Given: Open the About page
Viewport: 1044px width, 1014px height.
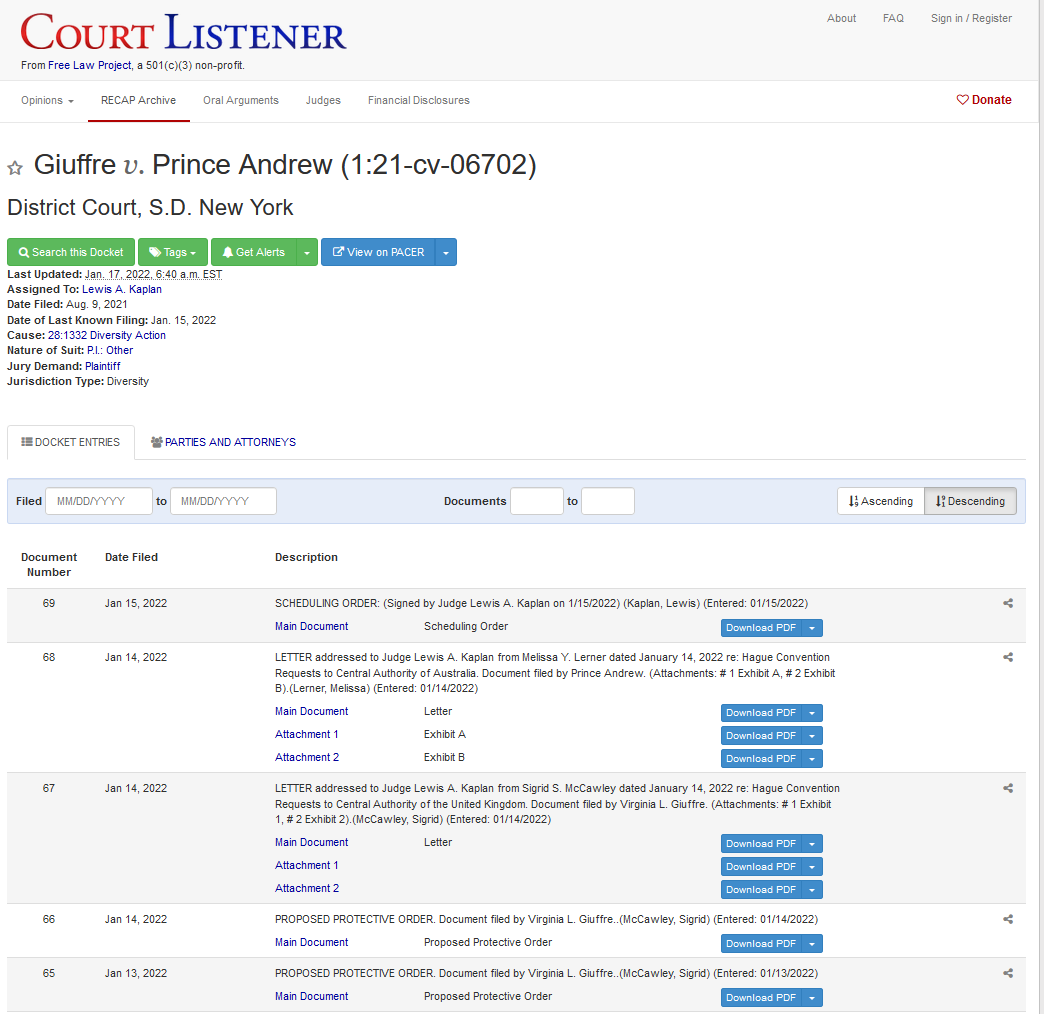Looking at the screenshot, I should click(x=842, y=19).
